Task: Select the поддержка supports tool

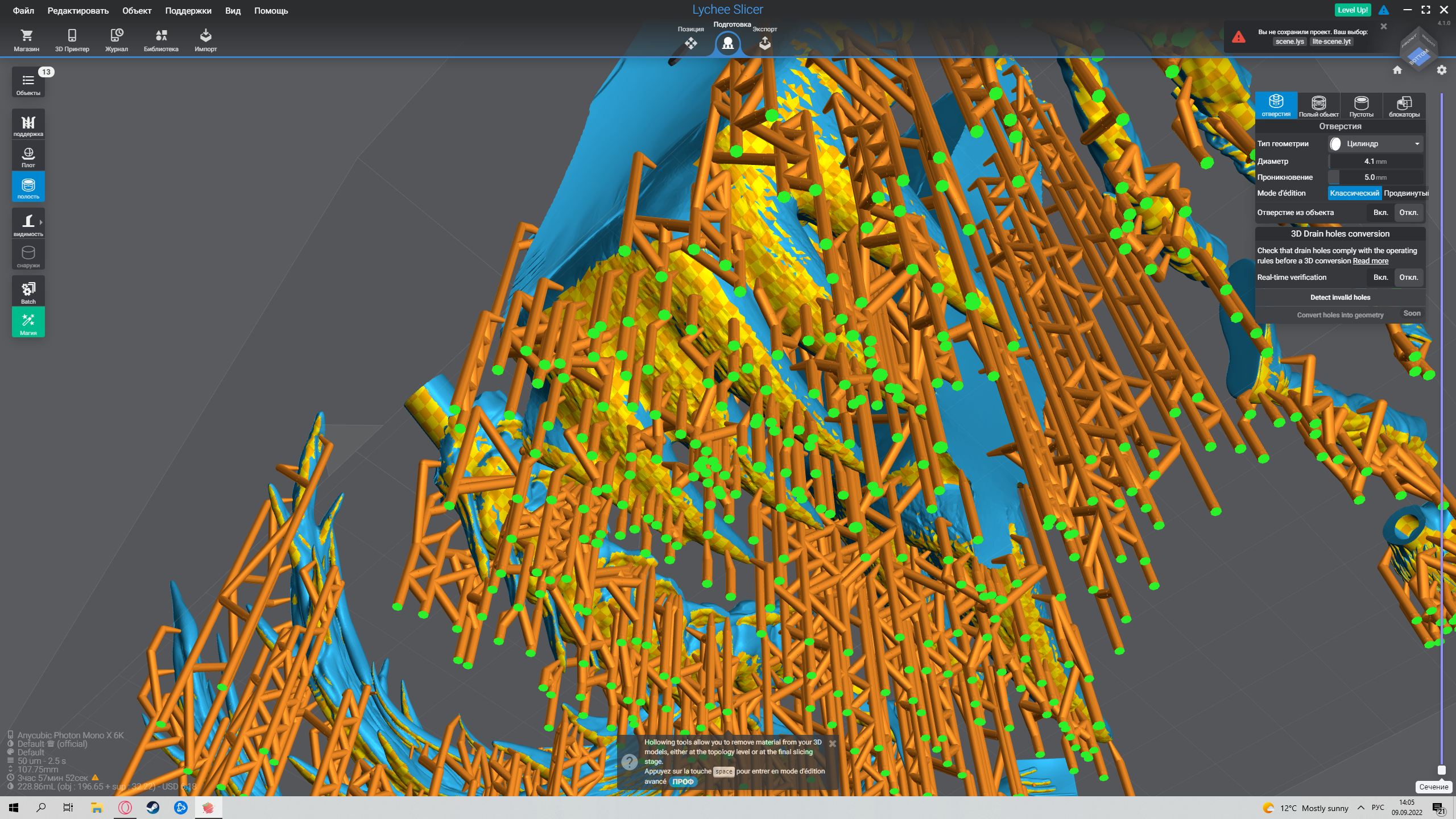Action: point(28,125)
